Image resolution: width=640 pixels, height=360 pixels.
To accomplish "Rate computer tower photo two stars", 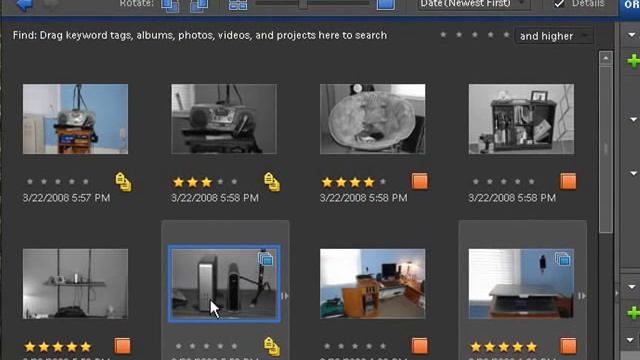I will [x=193, y=346].
